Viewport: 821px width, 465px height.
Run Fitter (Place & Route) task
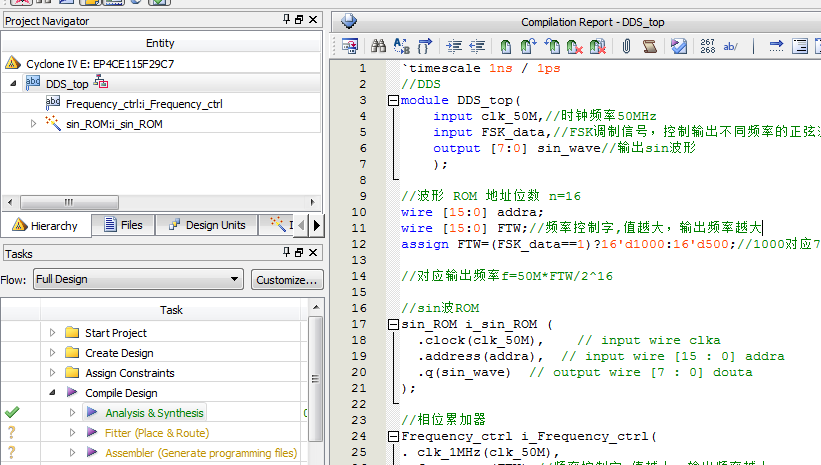tap(157, 433)
